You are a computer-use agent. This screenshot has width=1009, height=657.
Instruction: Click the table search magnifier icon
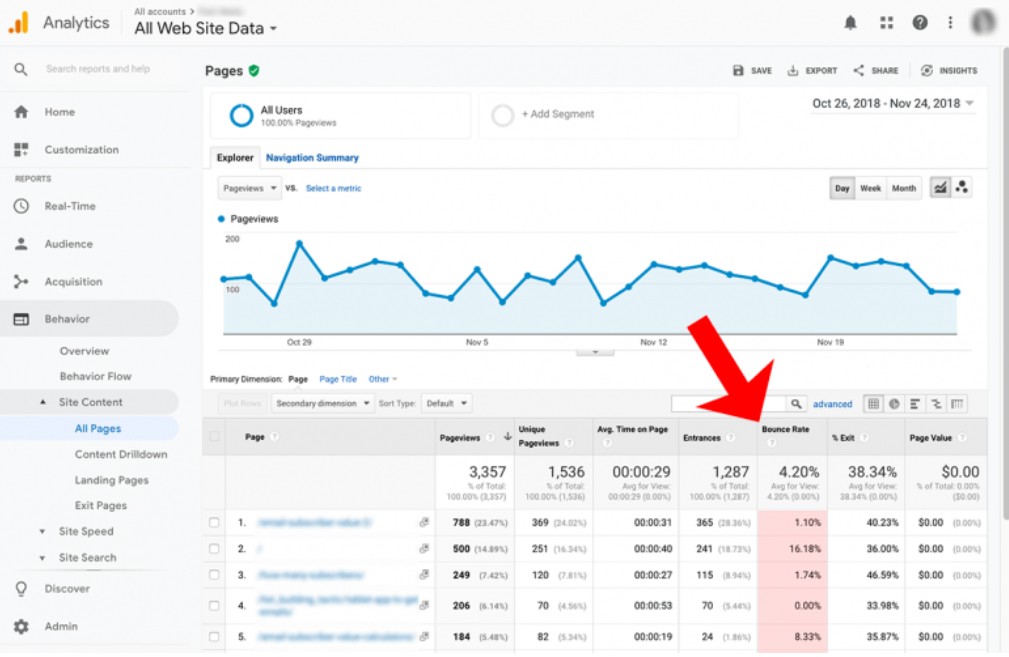[796, 404]
